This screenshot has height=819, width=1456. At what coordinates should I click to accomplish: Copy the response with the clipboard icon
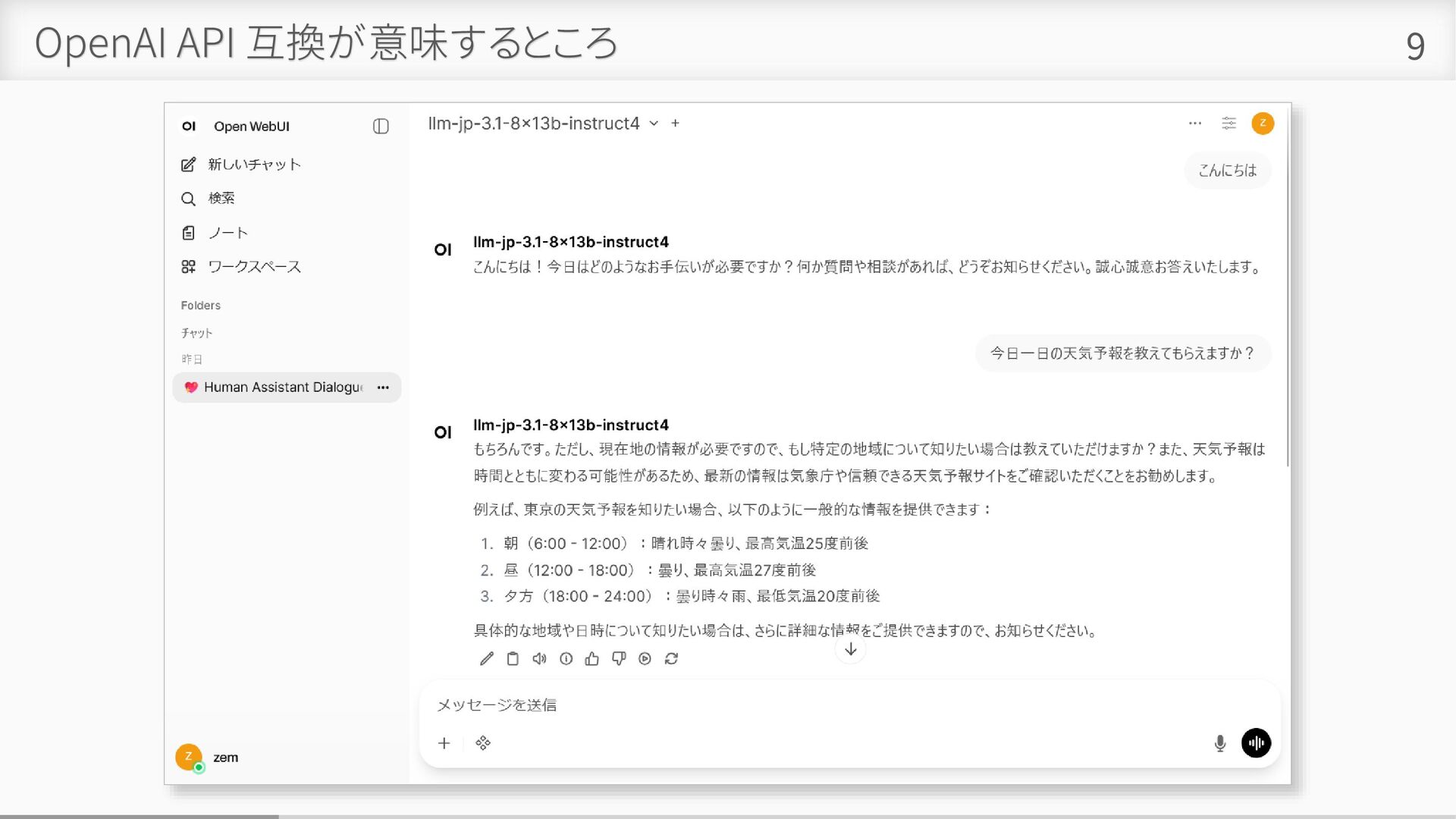[x=513, y=659]
